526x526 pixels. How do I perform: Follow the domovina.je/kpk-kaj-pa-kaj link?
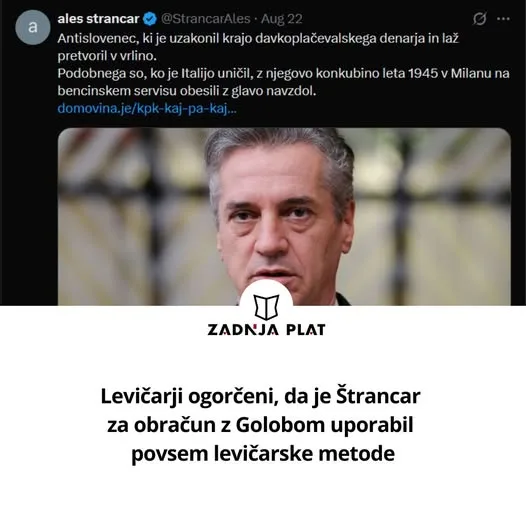tap(147, 109)
